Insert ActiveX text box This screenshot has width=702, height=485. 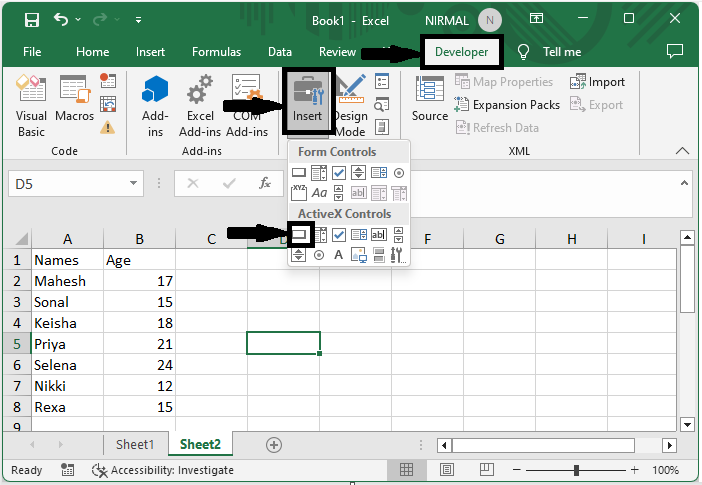pyautogui.click(x=379, y=234)
